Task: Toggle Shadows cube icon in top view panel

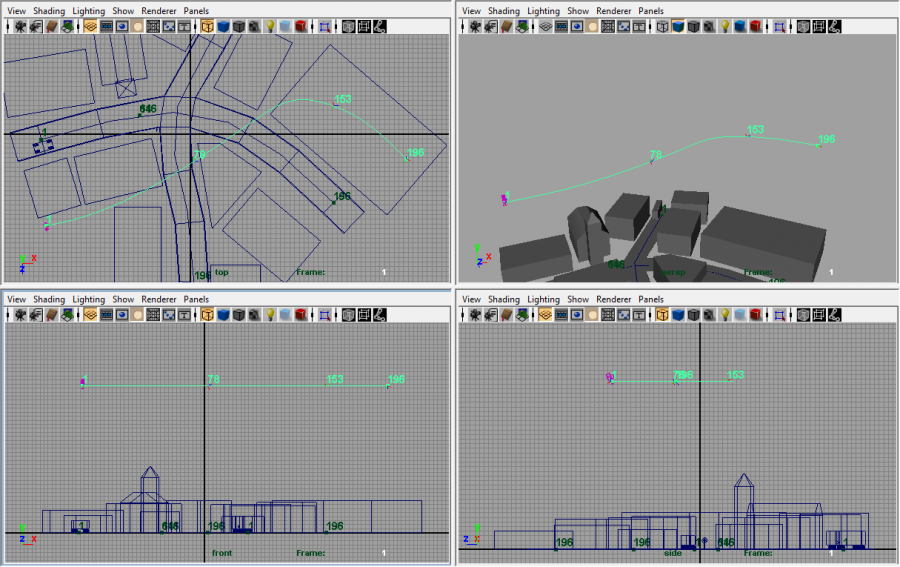Action: tap(285, 26)
